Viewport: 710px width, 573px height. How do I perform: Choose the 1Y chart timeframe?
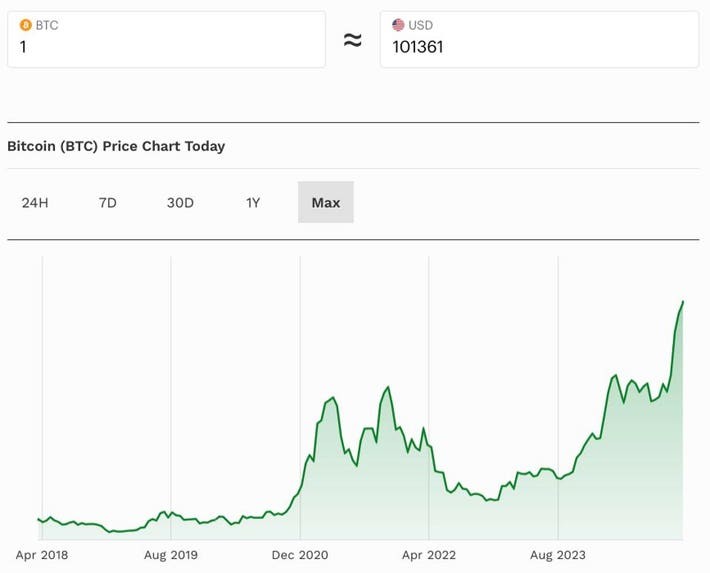tap(253, 203)
